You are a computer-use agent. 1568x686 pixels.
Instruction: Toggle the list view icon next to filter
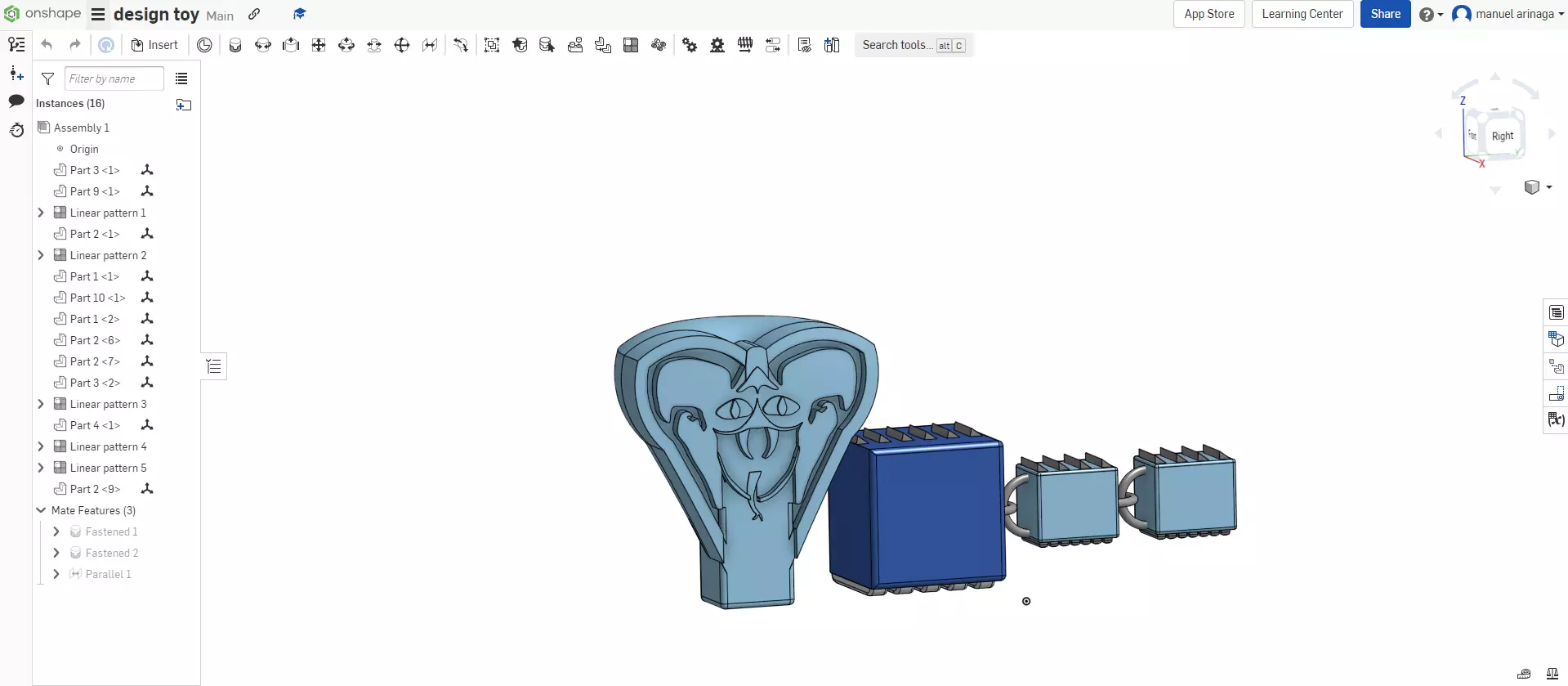(x=181, y=78)
